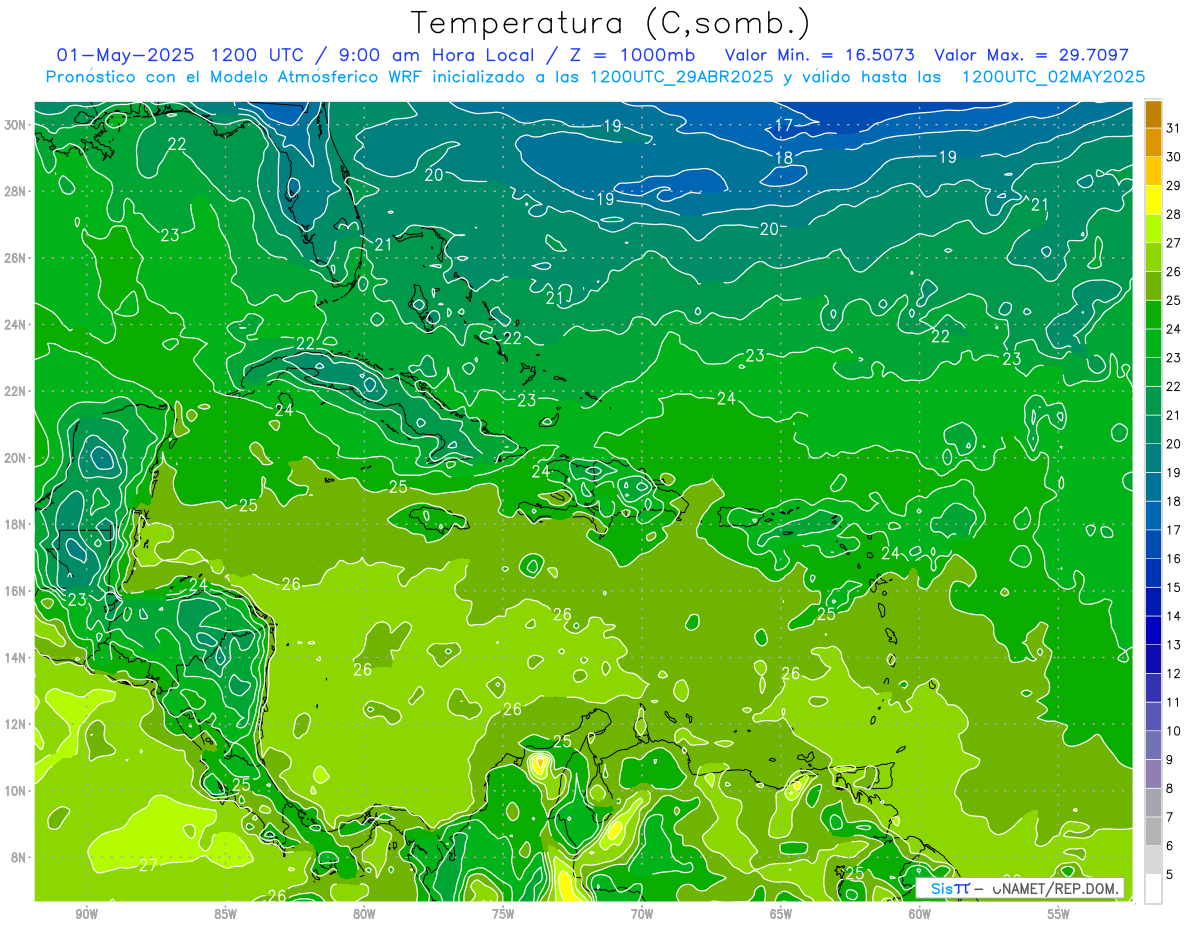The image size is (1200, 927).
Task: Click the 12N latitude axis label
Action: click(14, 724)
